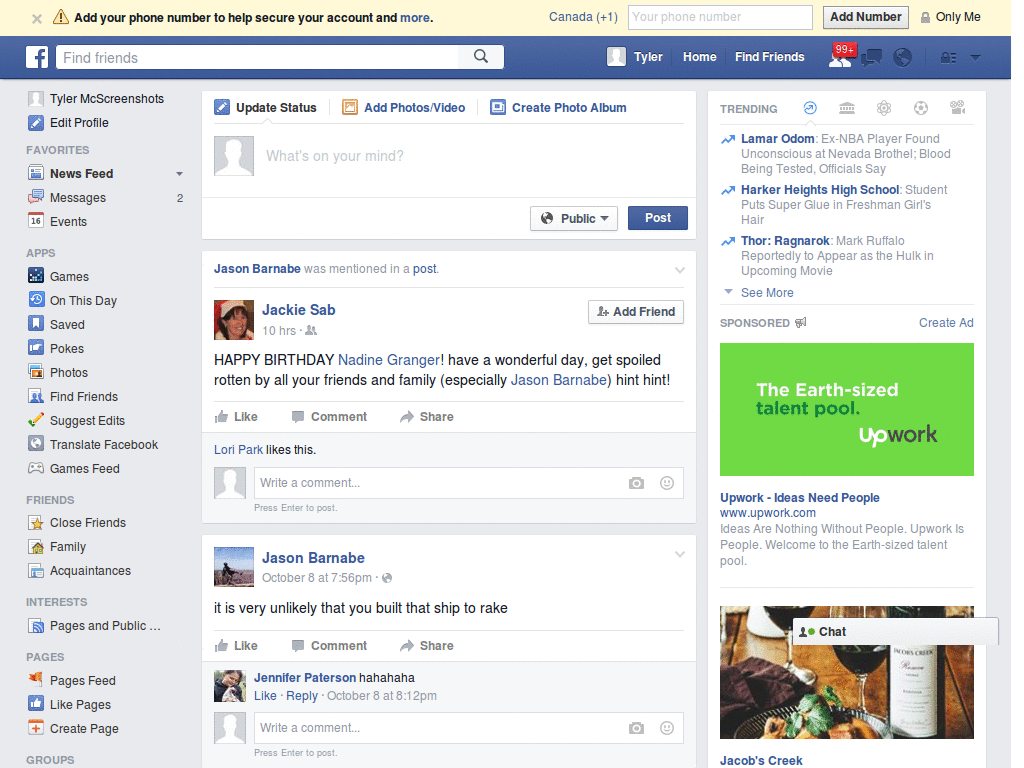This screenshot has width=1024, height=768.
Task: Add Jackie Sab as a friend
Action: coord(636,312)
